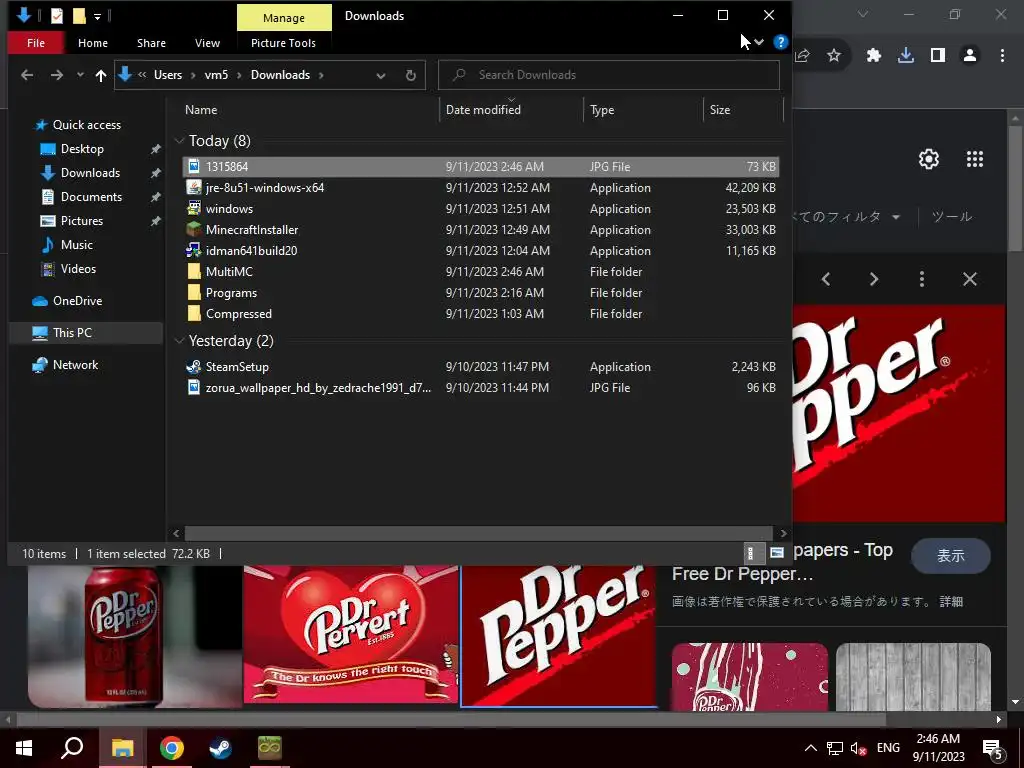Show hidden system tray icons

click(810, 748)
